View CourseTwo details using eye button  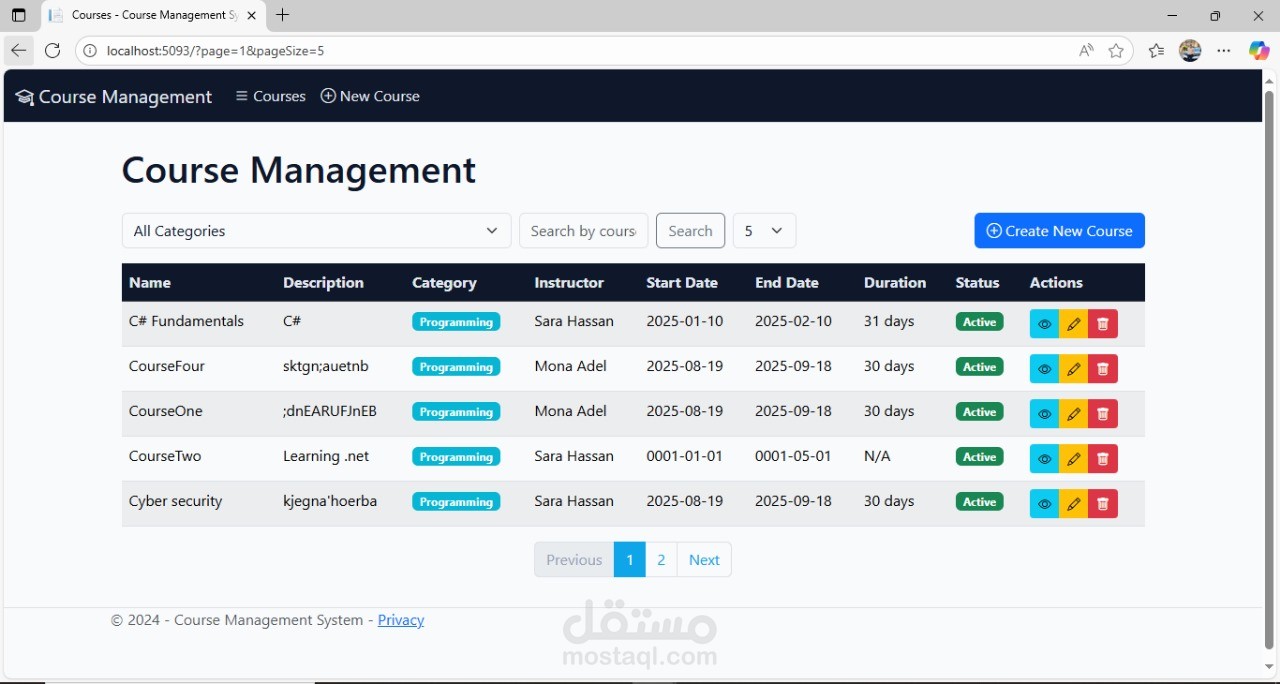pyautogui.click(x=1044, y=459)
